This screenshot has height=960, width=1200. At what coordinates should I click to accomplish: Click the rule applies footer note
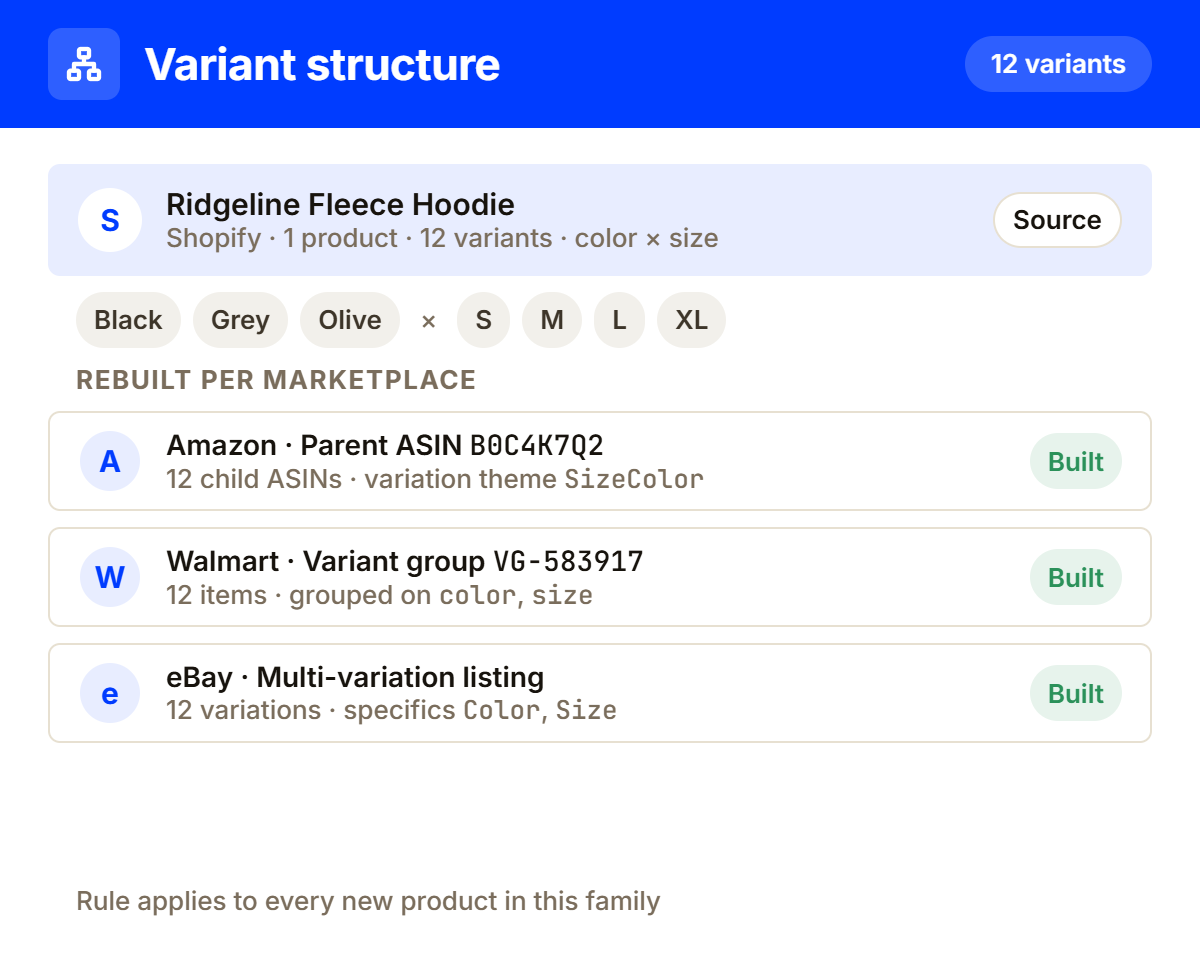[x=368, y=901]
